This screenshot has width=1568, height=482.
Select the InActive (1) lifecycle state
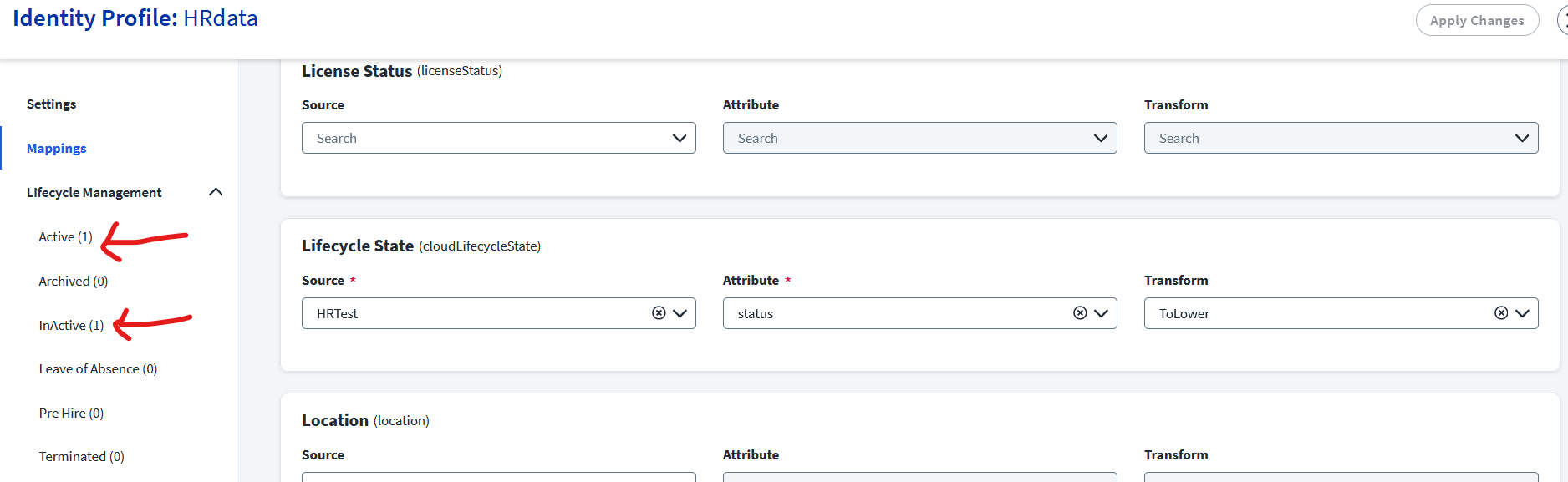tap(71, 325)
